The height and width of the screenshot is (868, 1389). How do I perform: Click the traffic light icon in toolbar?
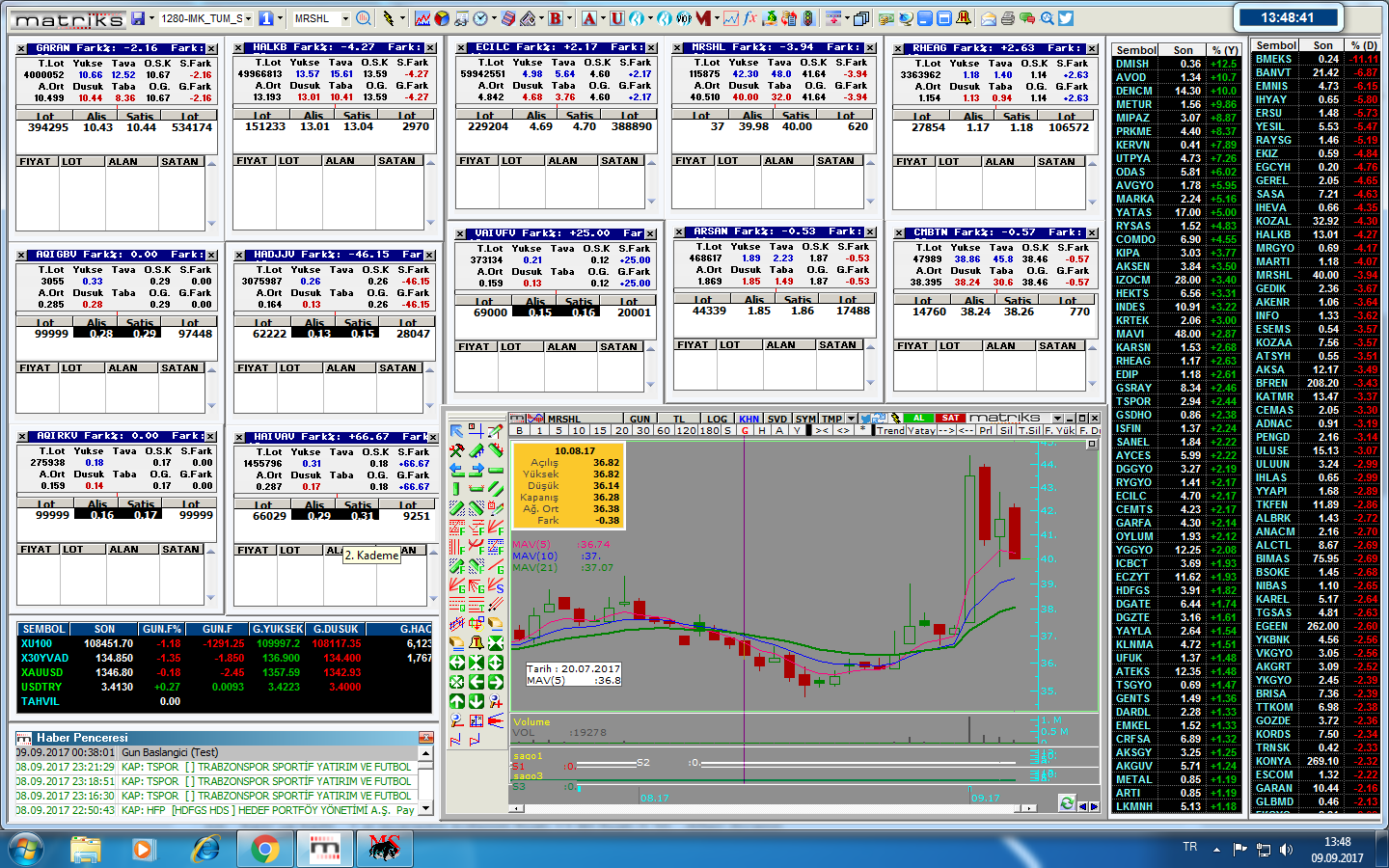[x=808, y=18]
